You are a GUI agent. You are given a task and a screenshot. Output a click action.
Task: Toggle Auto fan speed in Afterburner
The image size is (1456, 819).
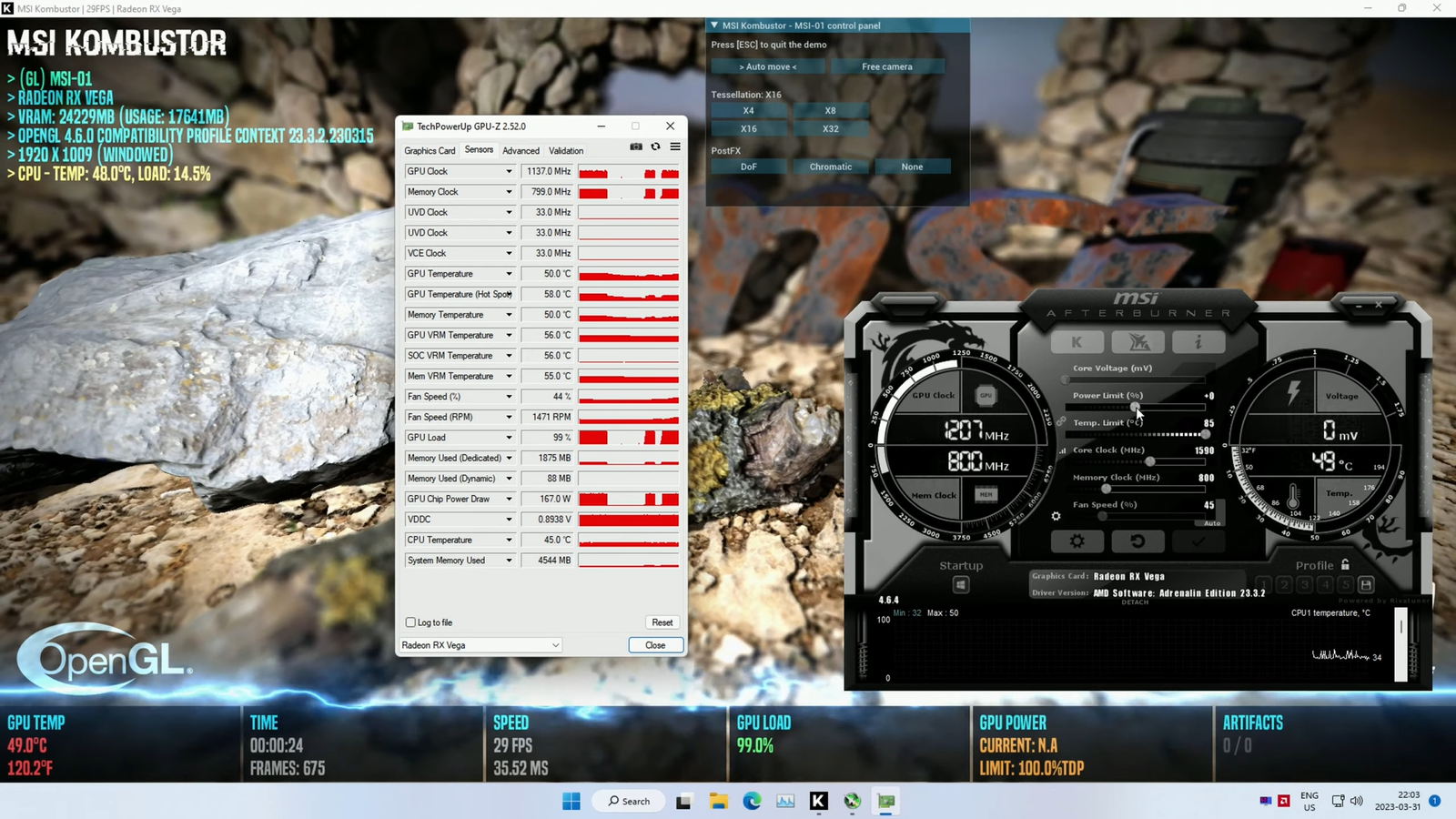point(1212,523)
